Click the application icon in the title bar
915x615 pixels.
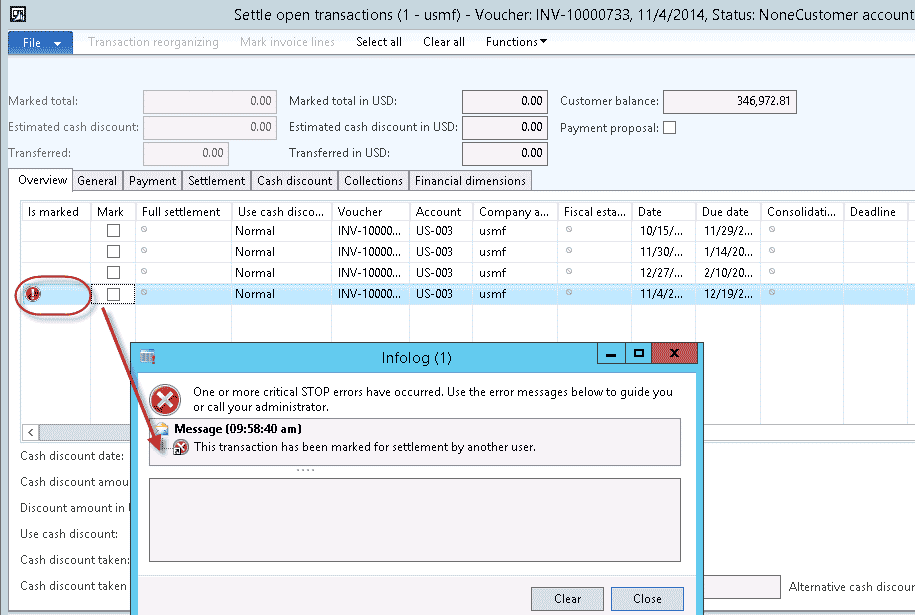click(18, 14)
